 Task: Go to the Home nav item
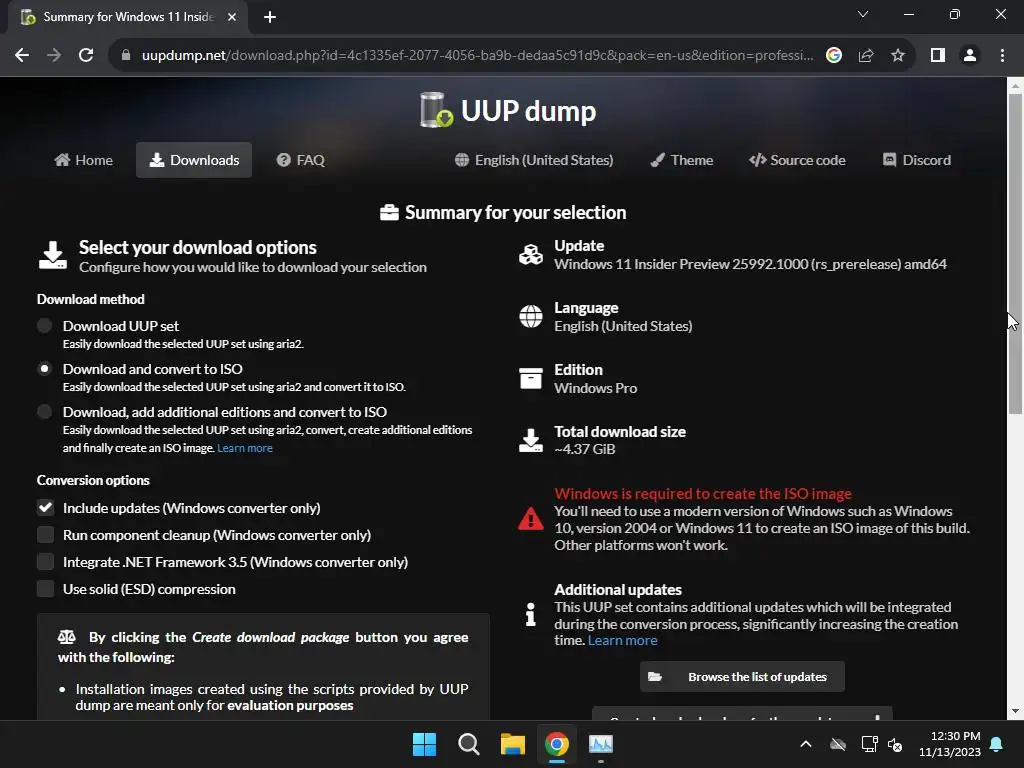pos(84,160)
